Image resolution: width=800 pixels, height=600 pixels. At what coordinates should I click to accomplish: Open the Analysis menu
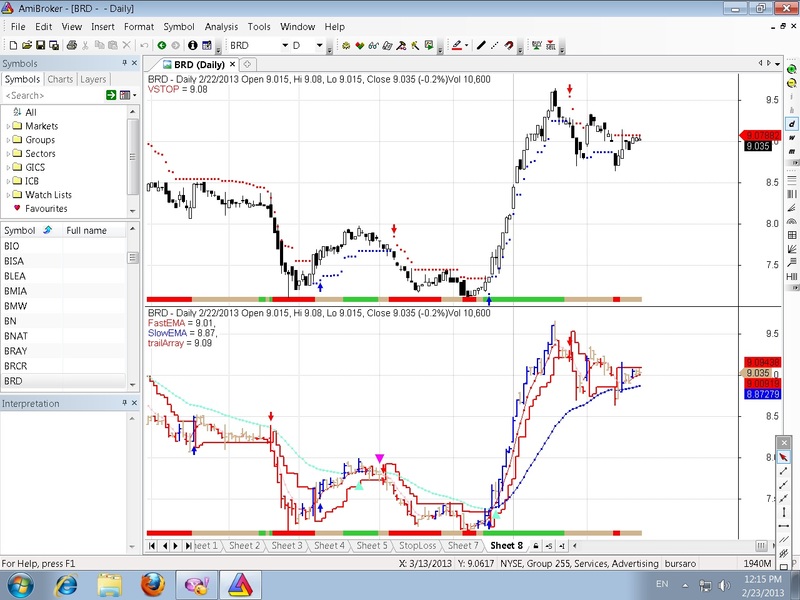(x=221, y=27)
